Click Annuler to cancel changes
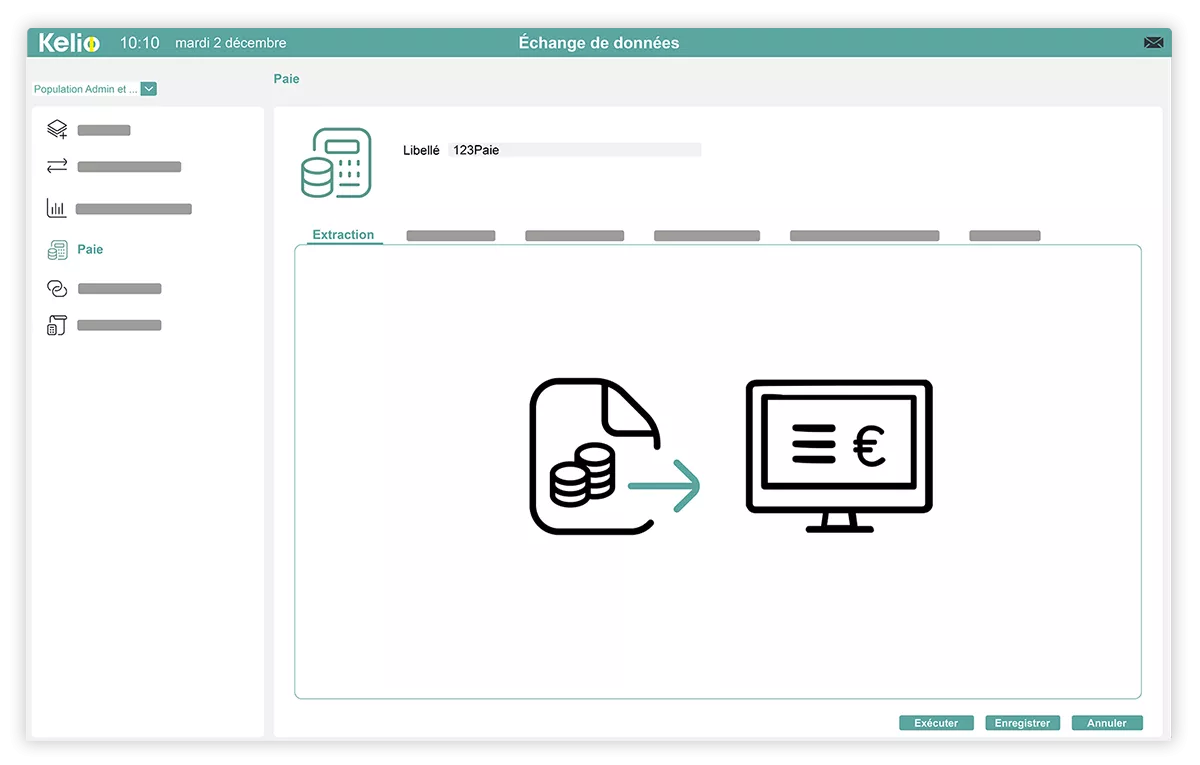This screenshot has height=765, width=1200. pos(1107,722)
